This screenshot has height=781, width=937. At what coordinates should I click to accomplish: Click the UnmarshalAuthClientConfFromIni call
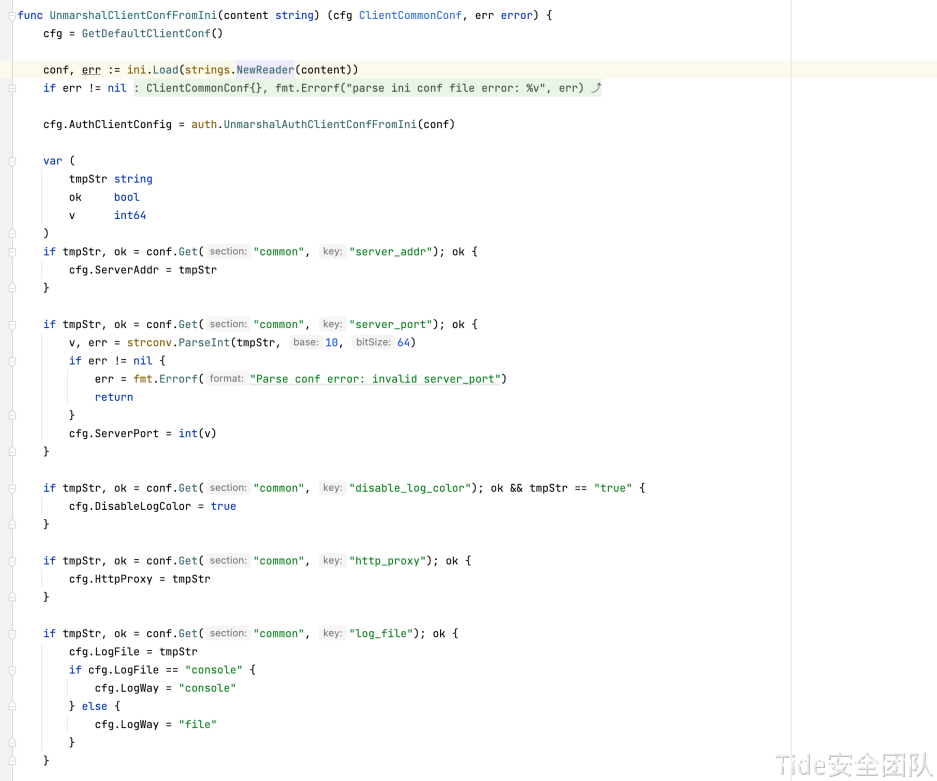[320, 125]
